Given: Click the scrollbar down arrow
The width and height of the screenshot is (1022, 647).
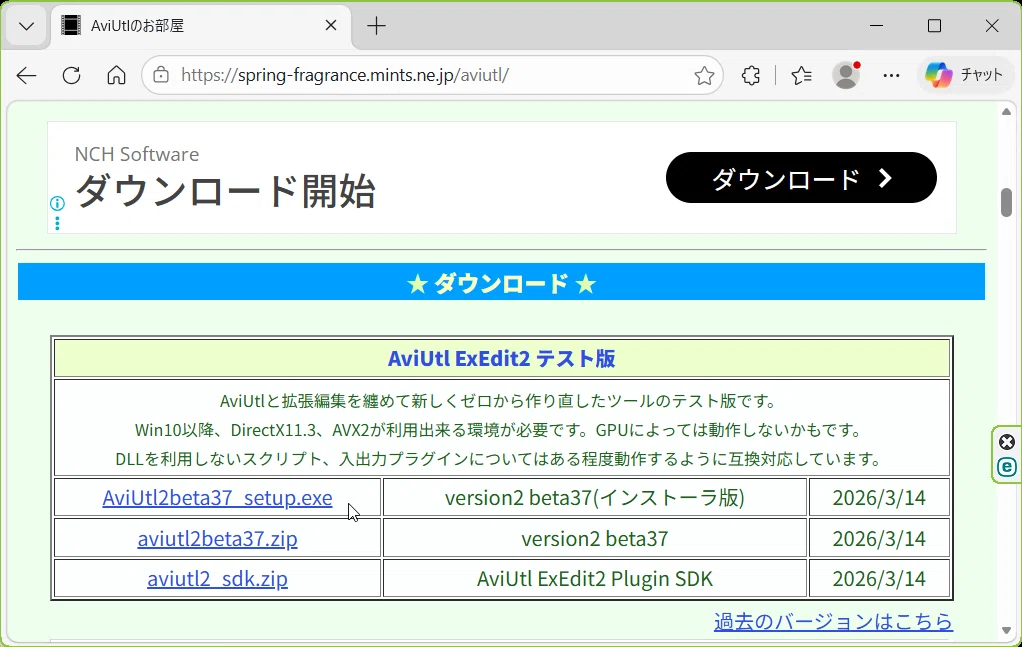Looking at the screenshot, I should pos(1006,630).
